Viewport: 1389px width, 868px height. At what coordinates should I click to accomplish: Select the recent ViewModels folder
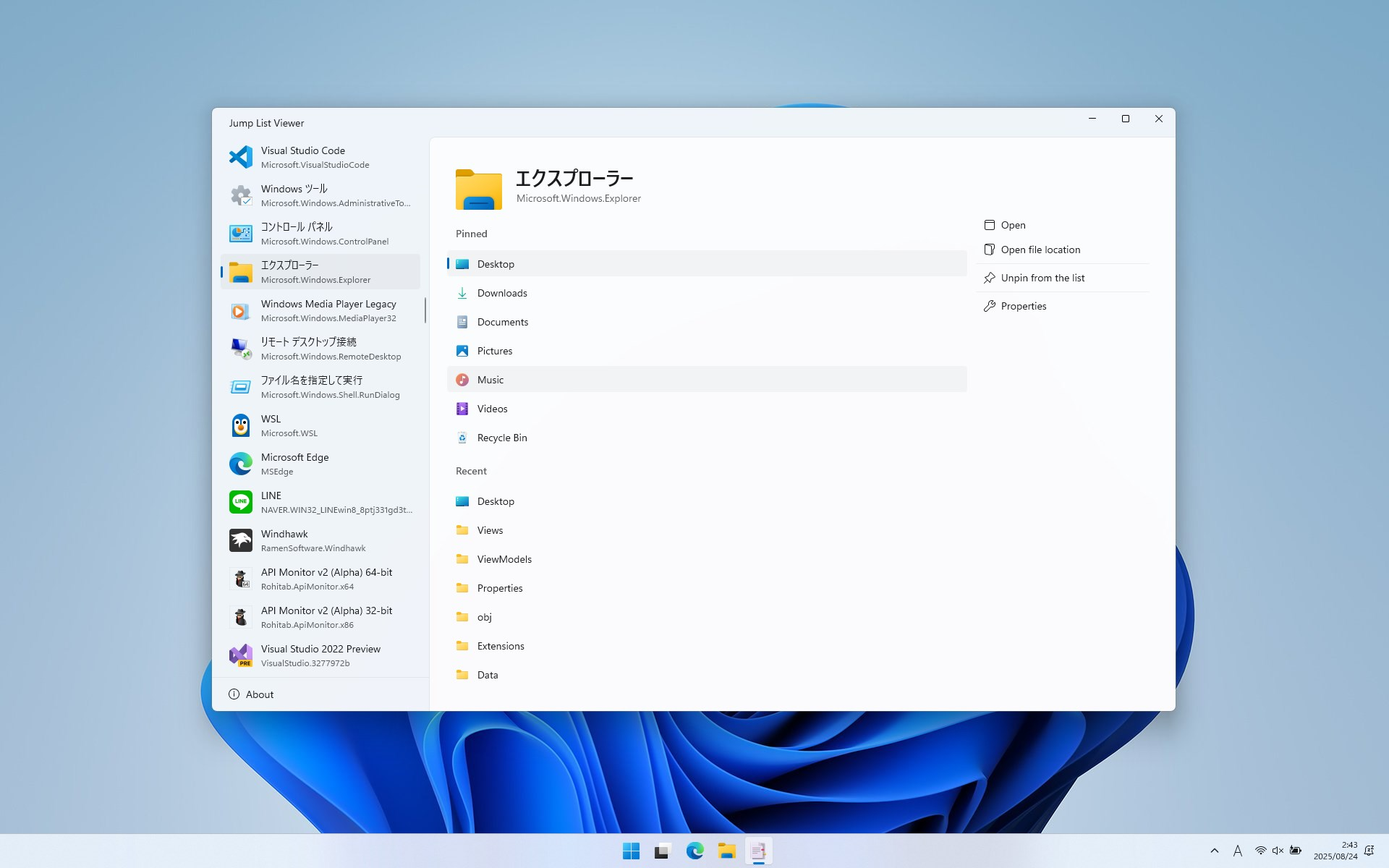[504, 559]
